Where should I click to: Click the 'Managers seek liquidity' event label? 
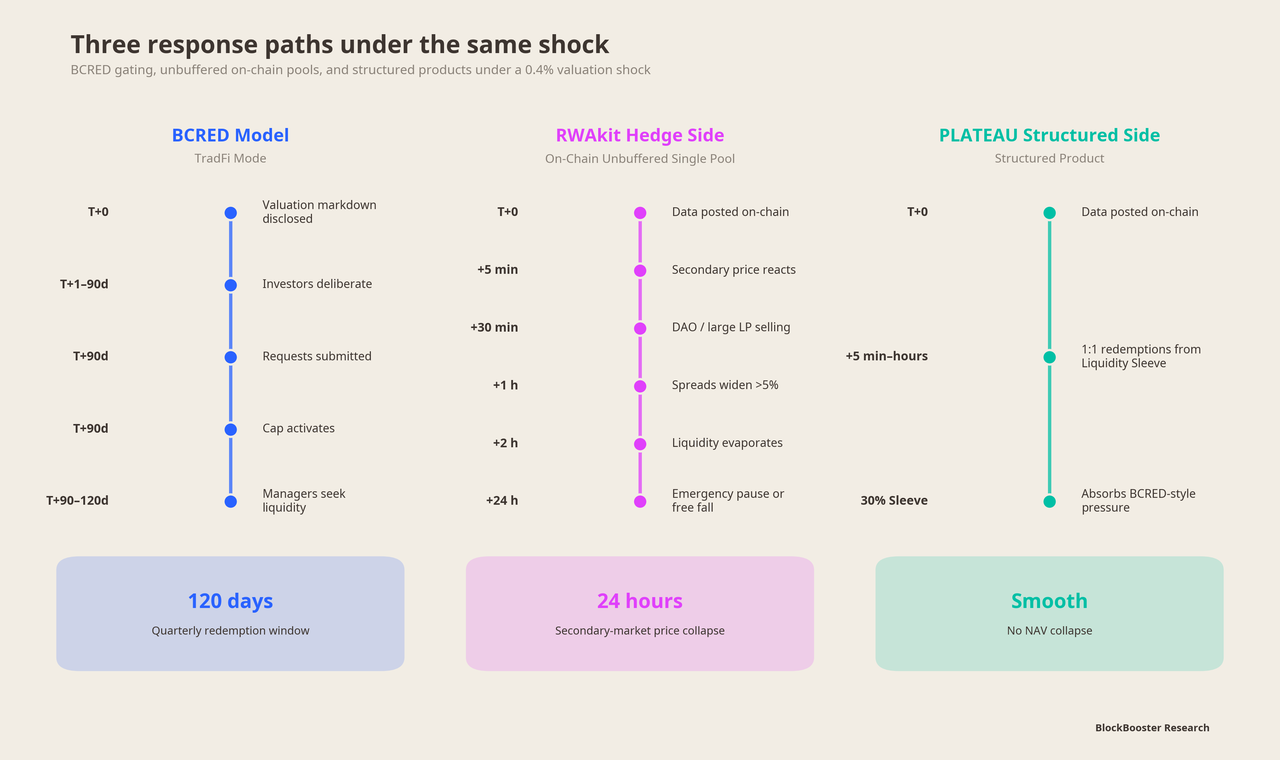[304, 501]
